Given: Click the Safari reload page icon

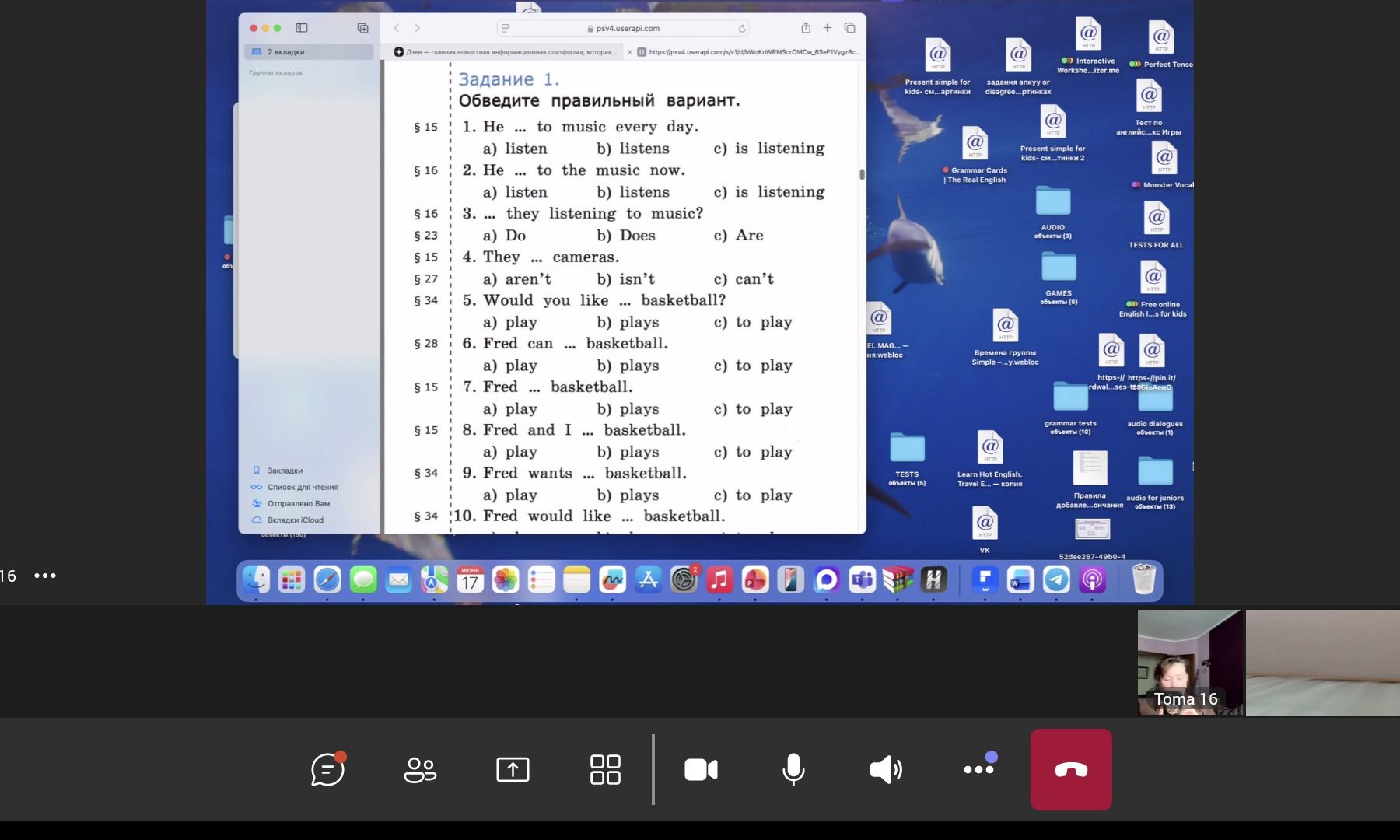Looking at the screenshot, I should click(x=742, y=28).
